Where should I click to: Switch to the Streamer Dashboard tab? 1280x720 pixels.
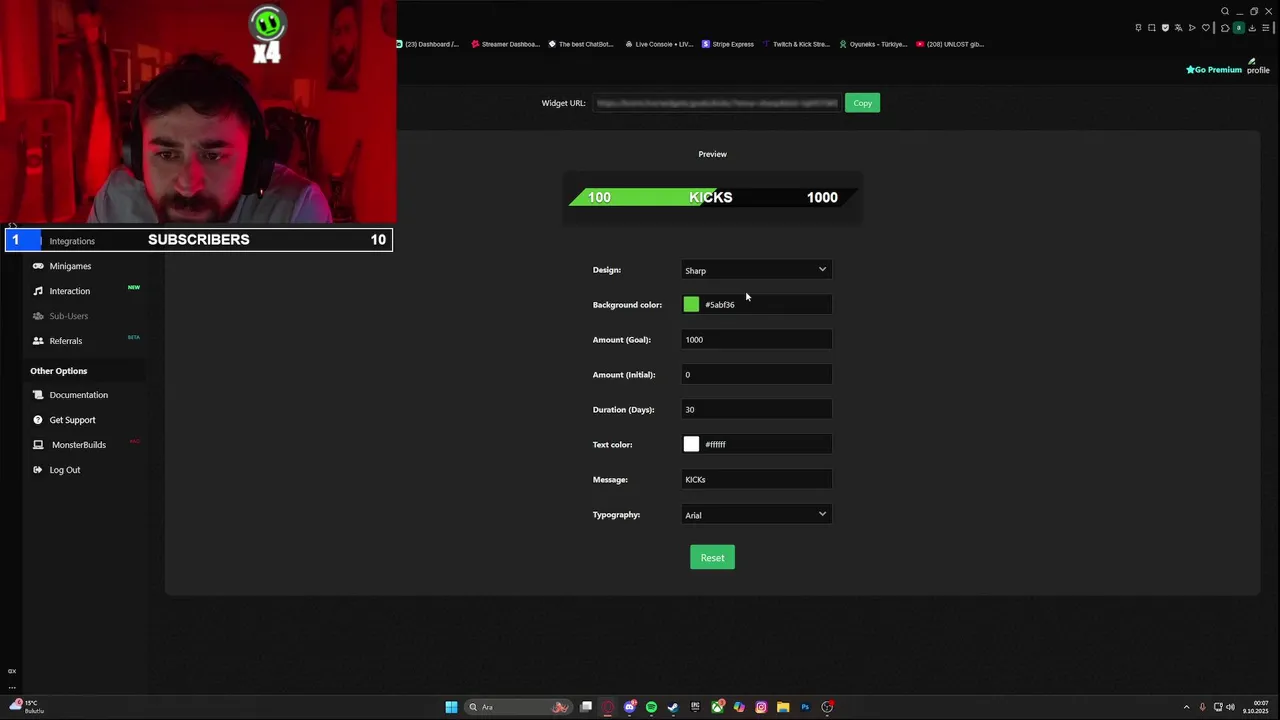[506, 44]
